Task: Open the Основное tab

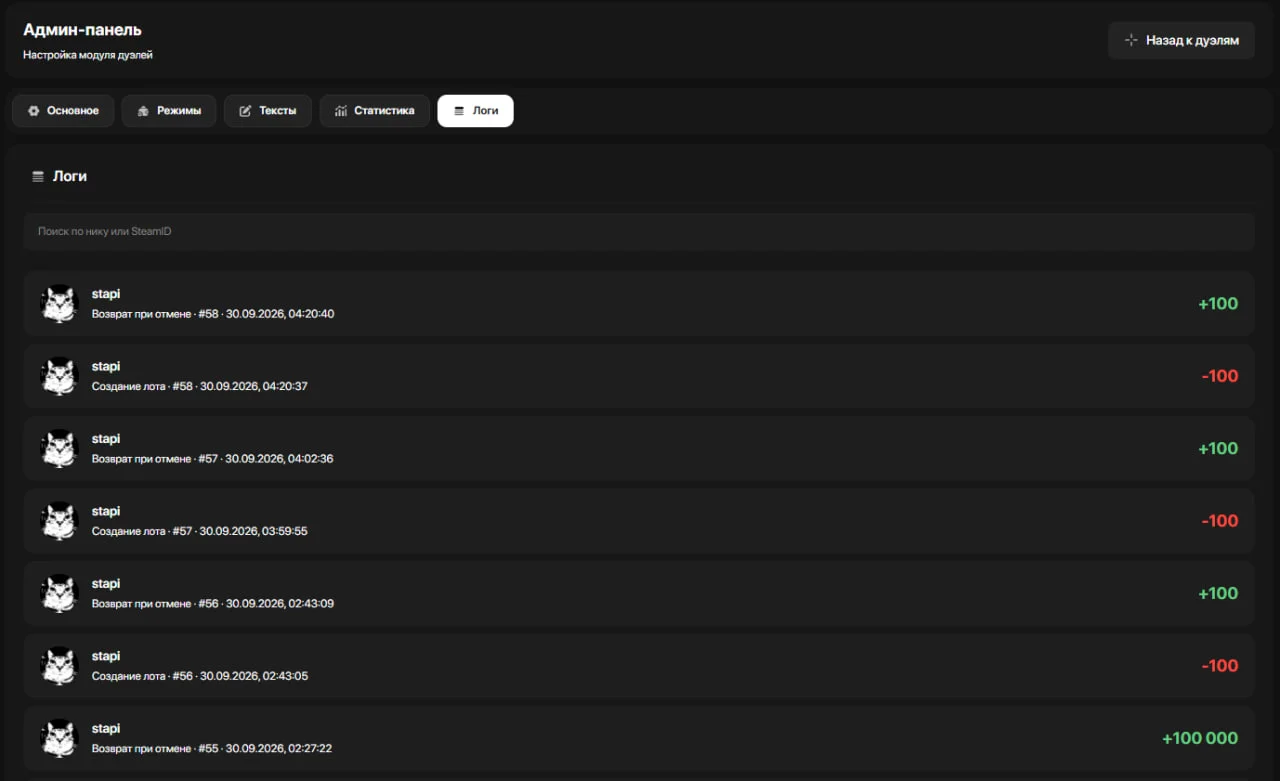Action: 63,111
